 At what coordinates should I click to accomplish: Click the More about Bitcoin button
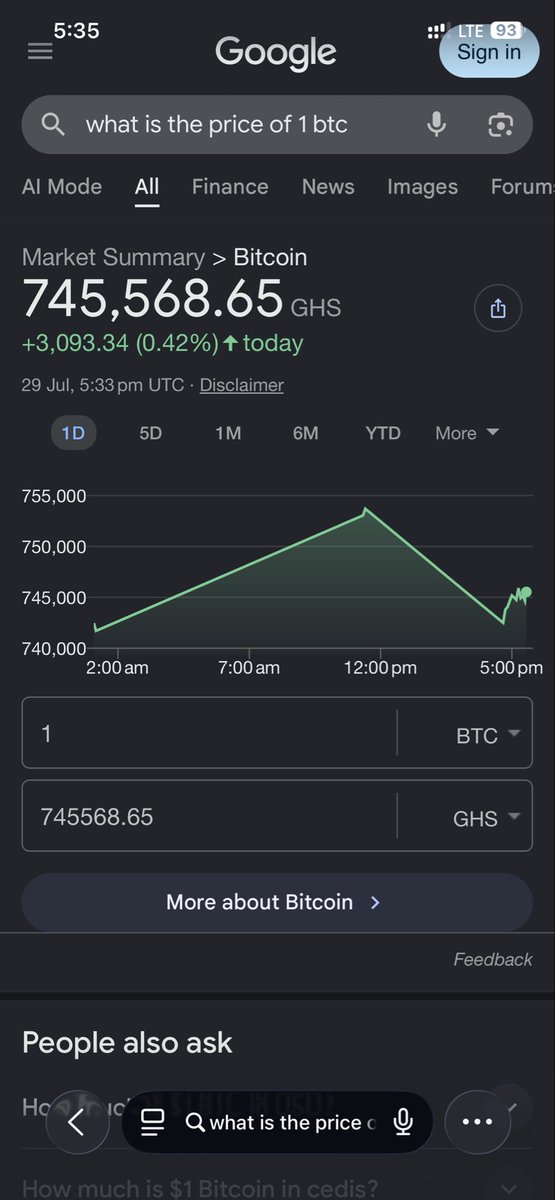tap(277, 902)
